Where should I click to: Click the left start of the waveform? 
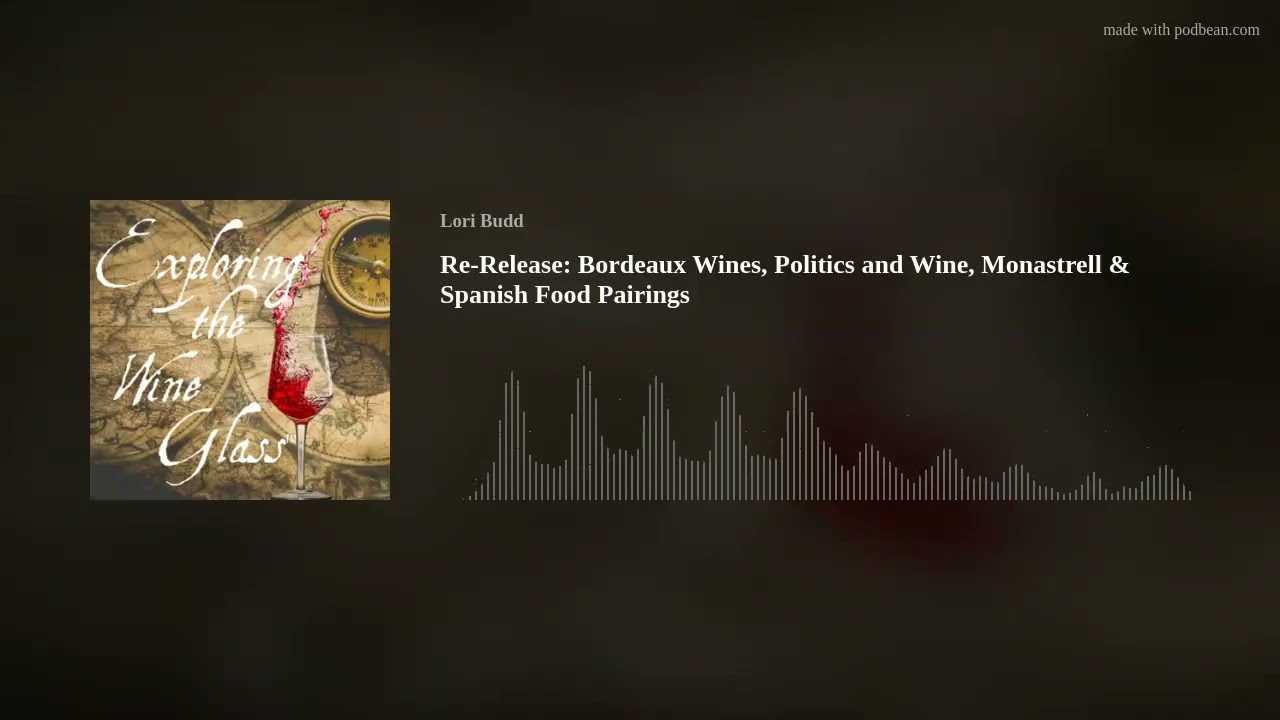click(470, 497)
